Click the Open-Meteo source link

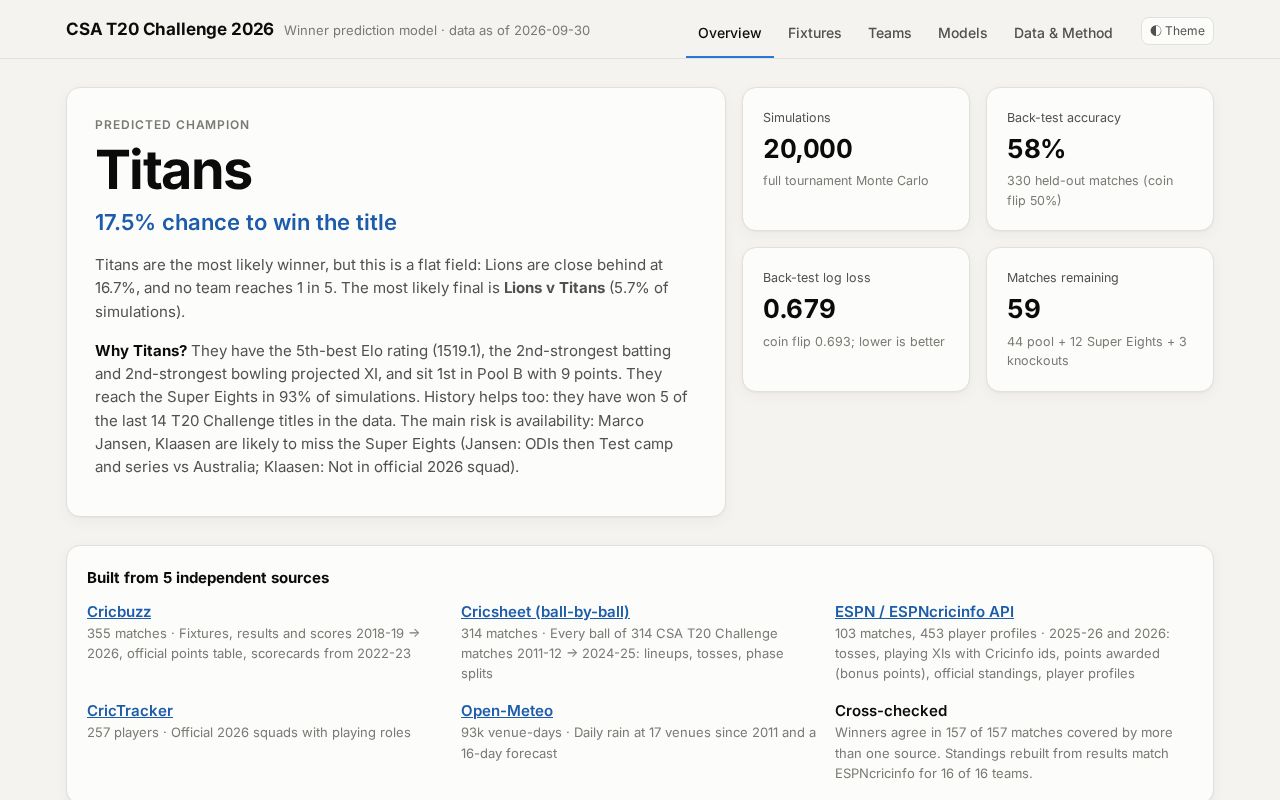[x=507, y=710]
